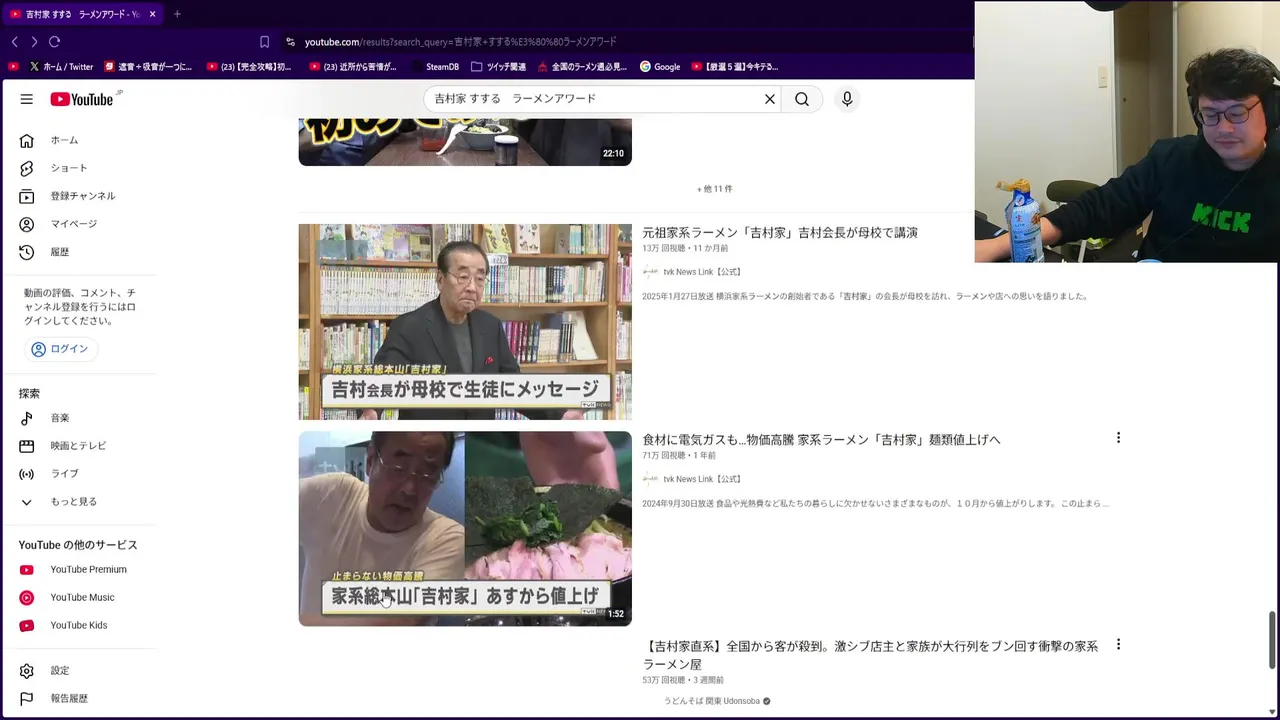This screenshot has height=720, width=1280.
Task: Click the 2025年1月27日放送 video description
Action: click(865, 296)
